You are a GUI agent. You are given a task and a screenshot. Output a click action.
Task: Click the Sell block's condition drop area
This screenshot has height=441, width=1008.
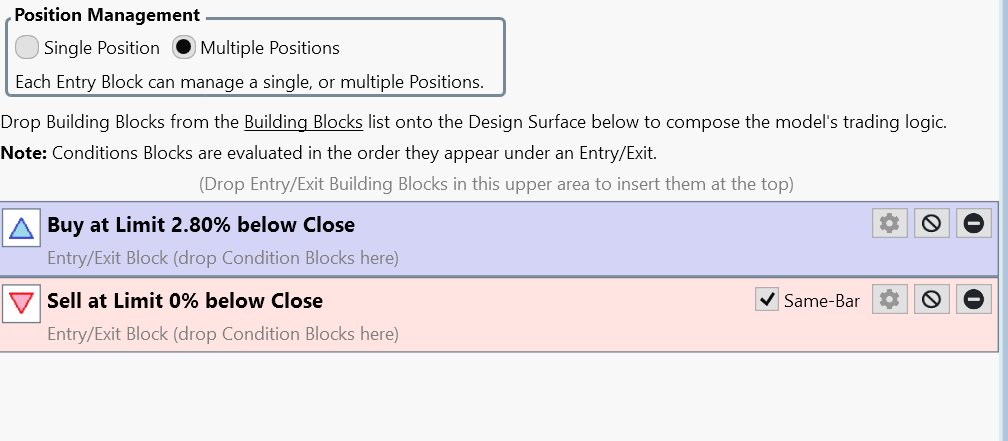(223, 334)
